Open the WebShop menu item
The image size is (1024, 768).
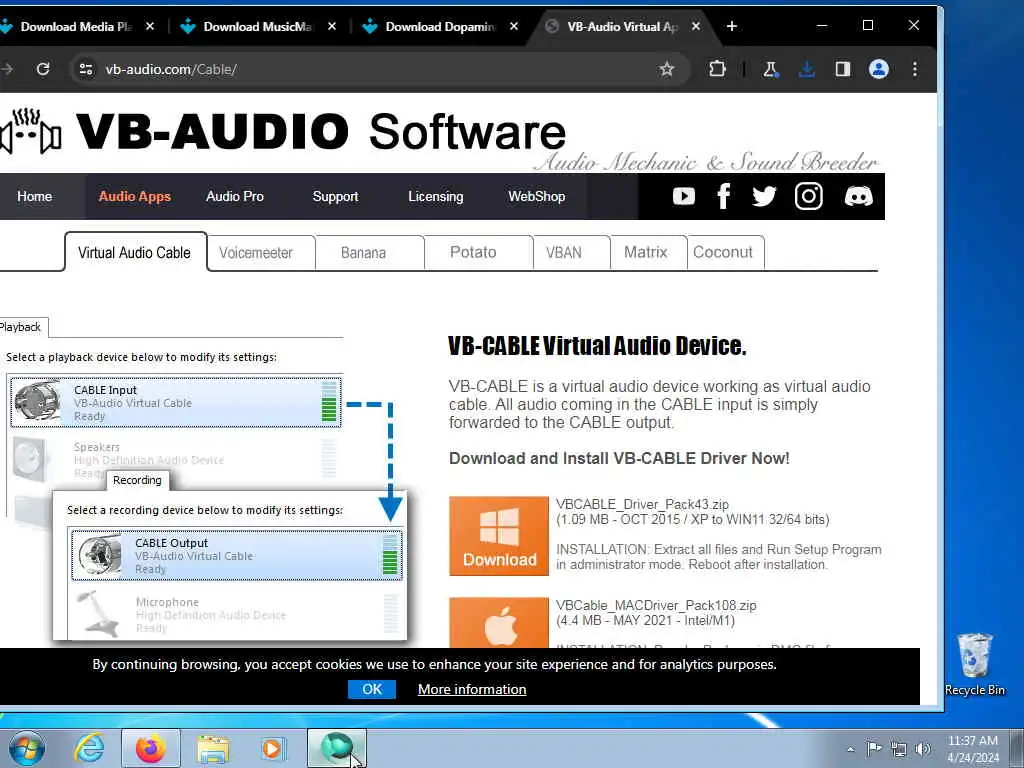click(536, 197)
